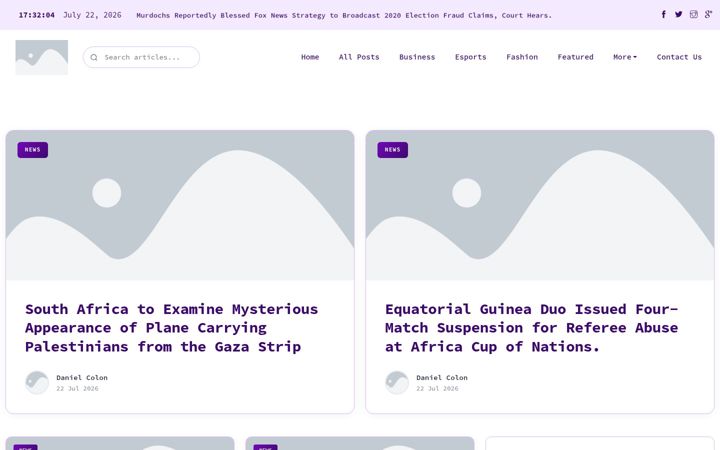Focus the Search articles field

[141, 57]
